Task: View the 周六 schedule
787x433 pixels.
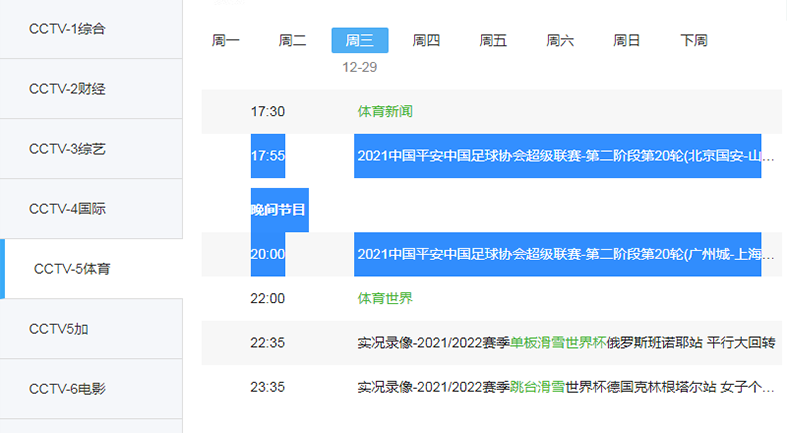Action: (x=560, y=40)
